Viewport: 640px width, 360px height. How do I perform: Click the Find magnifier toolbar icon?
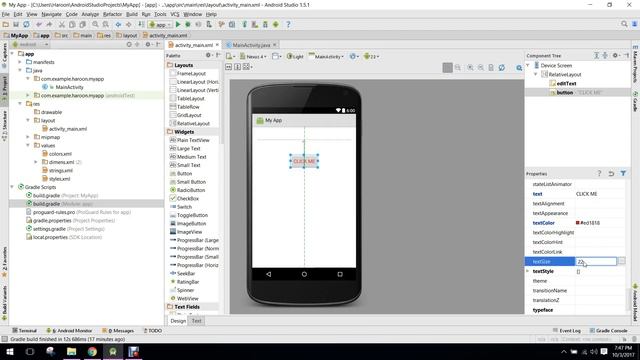95,24
